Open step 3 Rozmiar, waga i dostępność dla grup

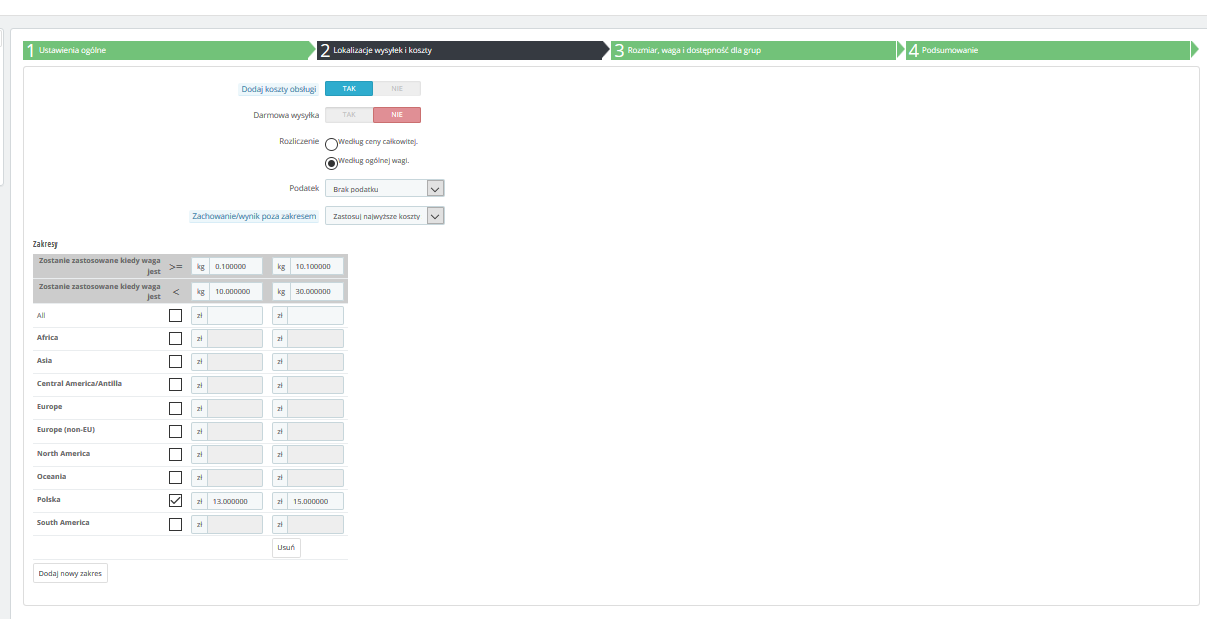click(754, 50)
